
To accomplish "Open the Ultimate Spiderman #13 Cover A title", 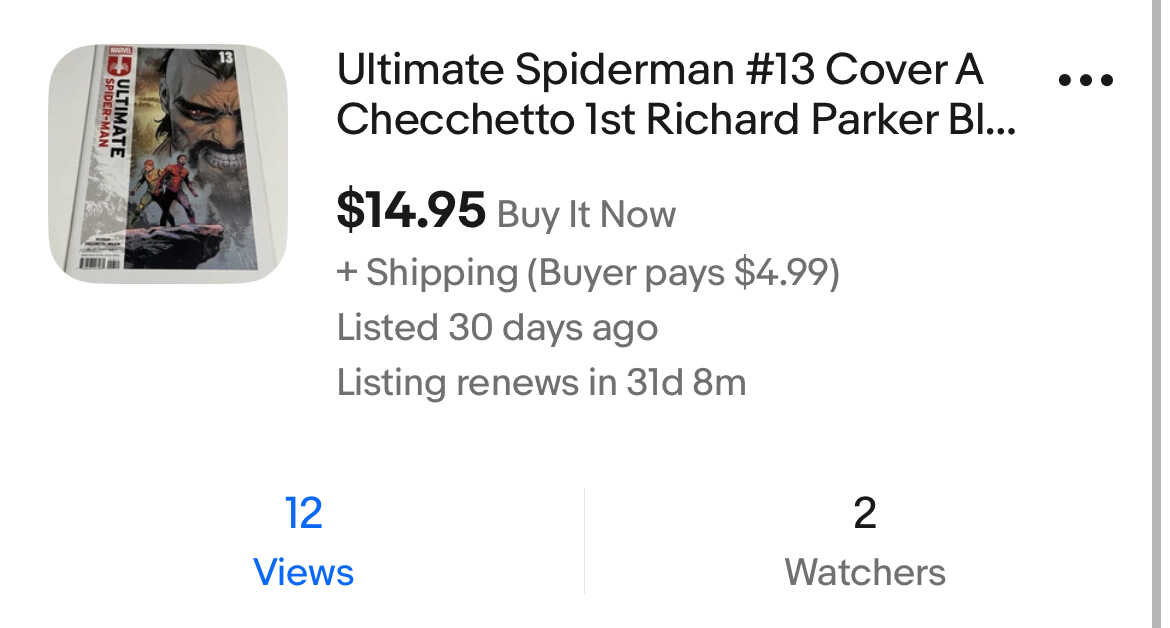I will [660, 70].
